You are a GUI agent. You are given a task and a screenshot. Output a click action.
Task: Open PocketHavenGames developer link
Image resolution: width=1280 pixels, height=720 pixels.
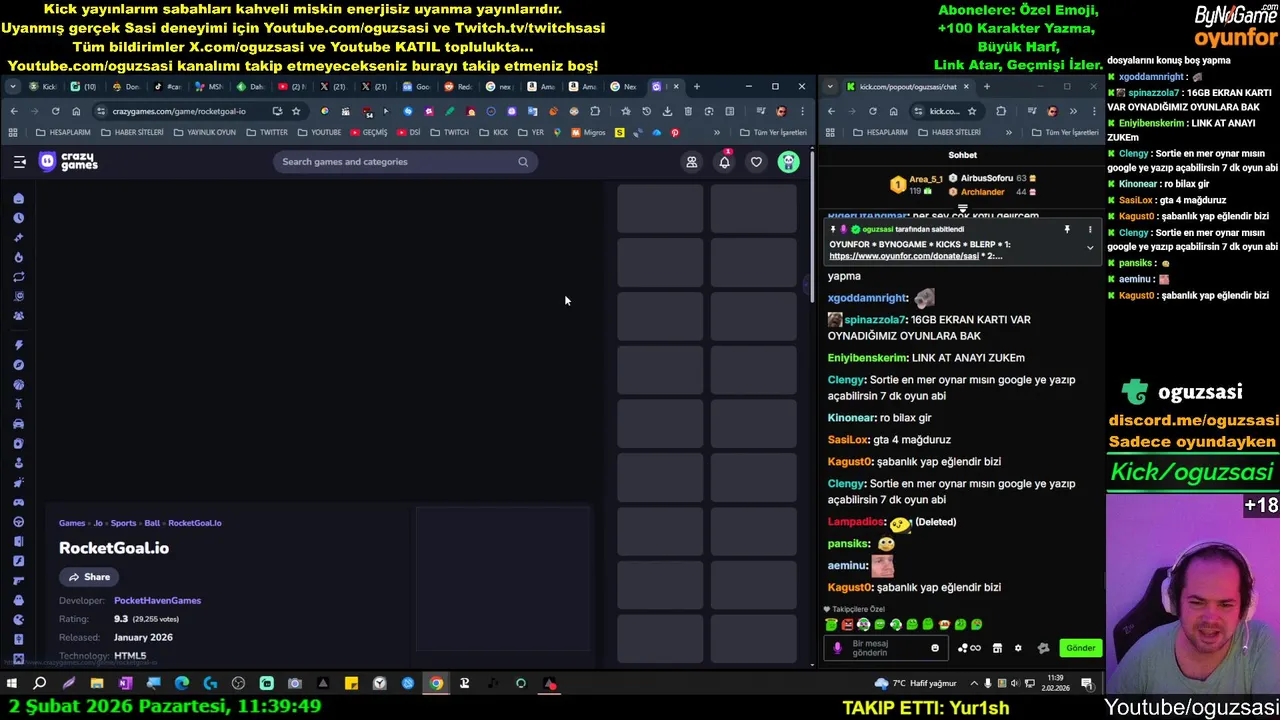[157, 601]
